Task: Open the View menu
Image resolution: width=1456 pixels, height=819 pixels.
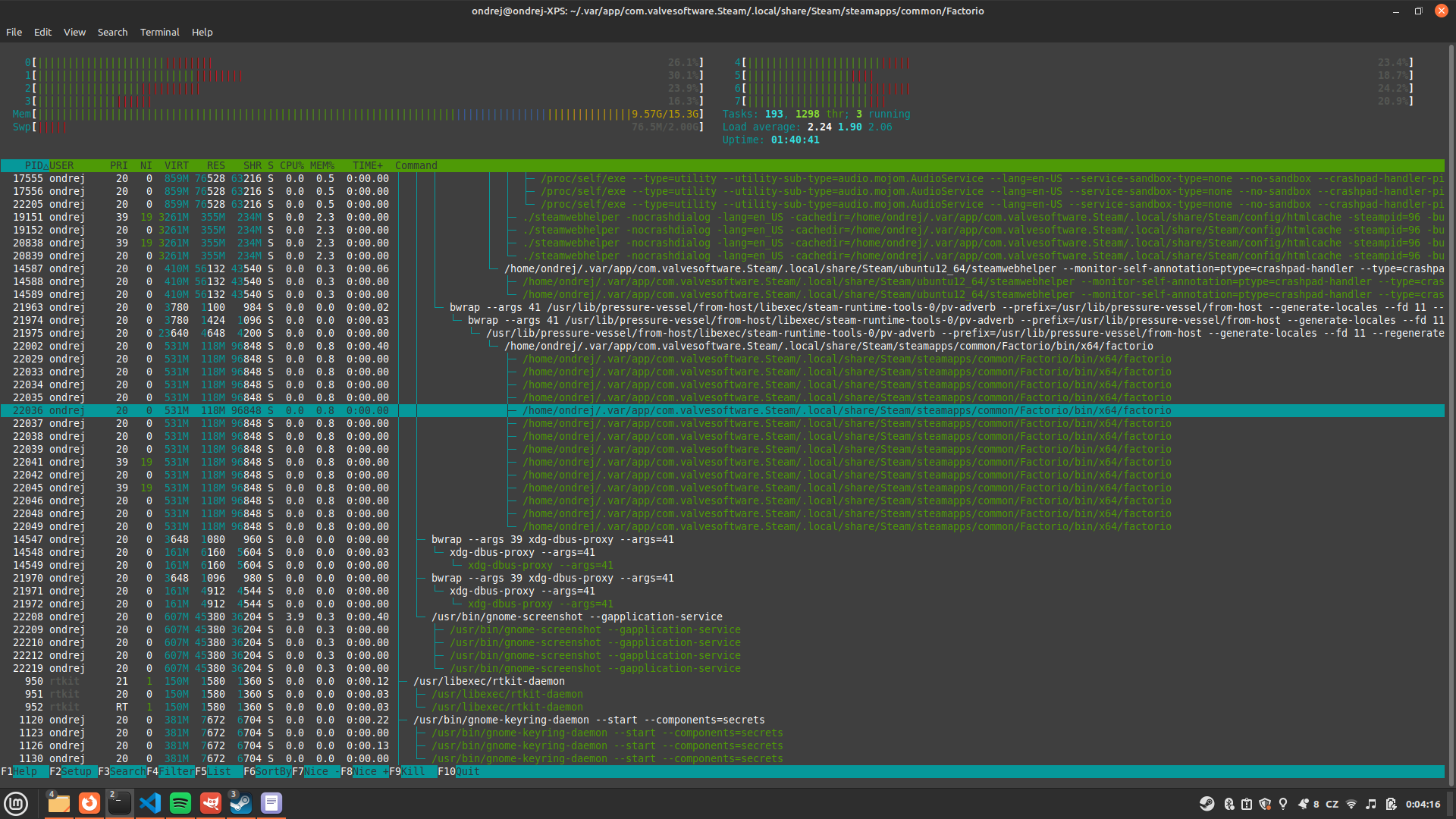Action: [x=74, y=32]
